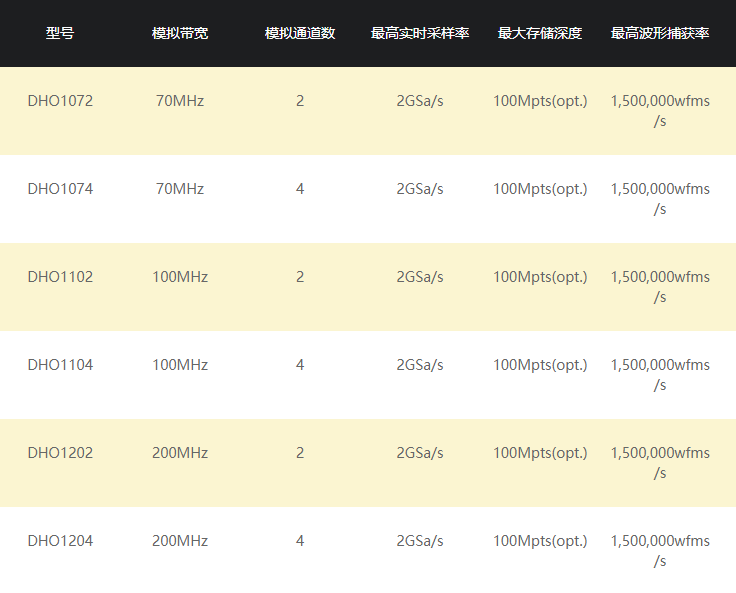Click channel count 4 in DHO1104 row
The height and width of the screenshot is (593, 736).
click(x=300, y=365)
